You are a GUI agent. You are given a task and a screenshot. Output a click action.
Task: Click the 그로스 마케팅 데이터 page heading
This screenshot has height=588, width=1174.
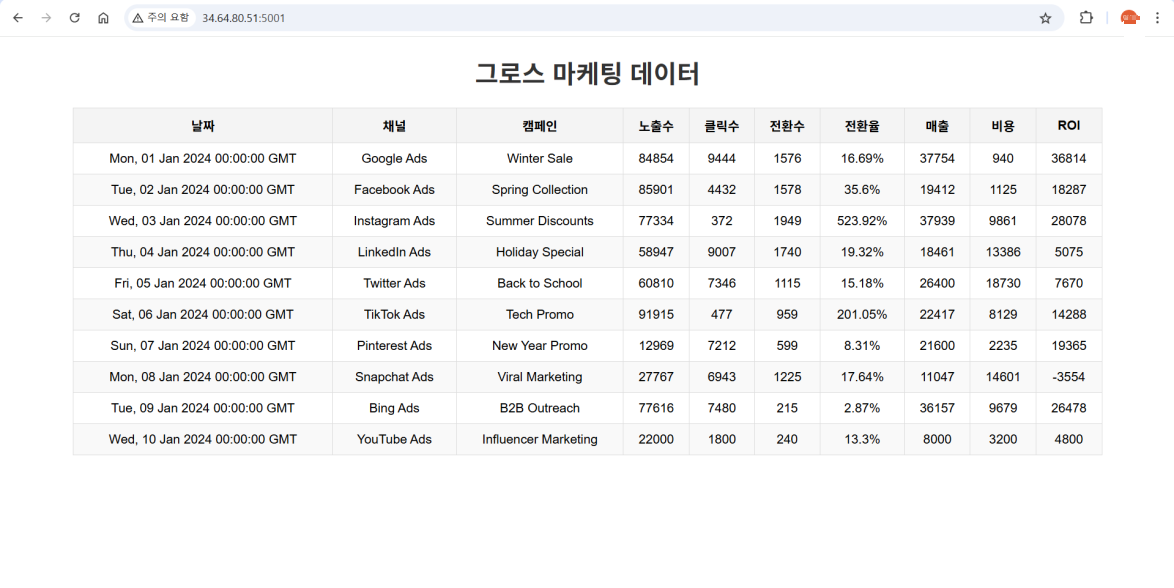587,74
